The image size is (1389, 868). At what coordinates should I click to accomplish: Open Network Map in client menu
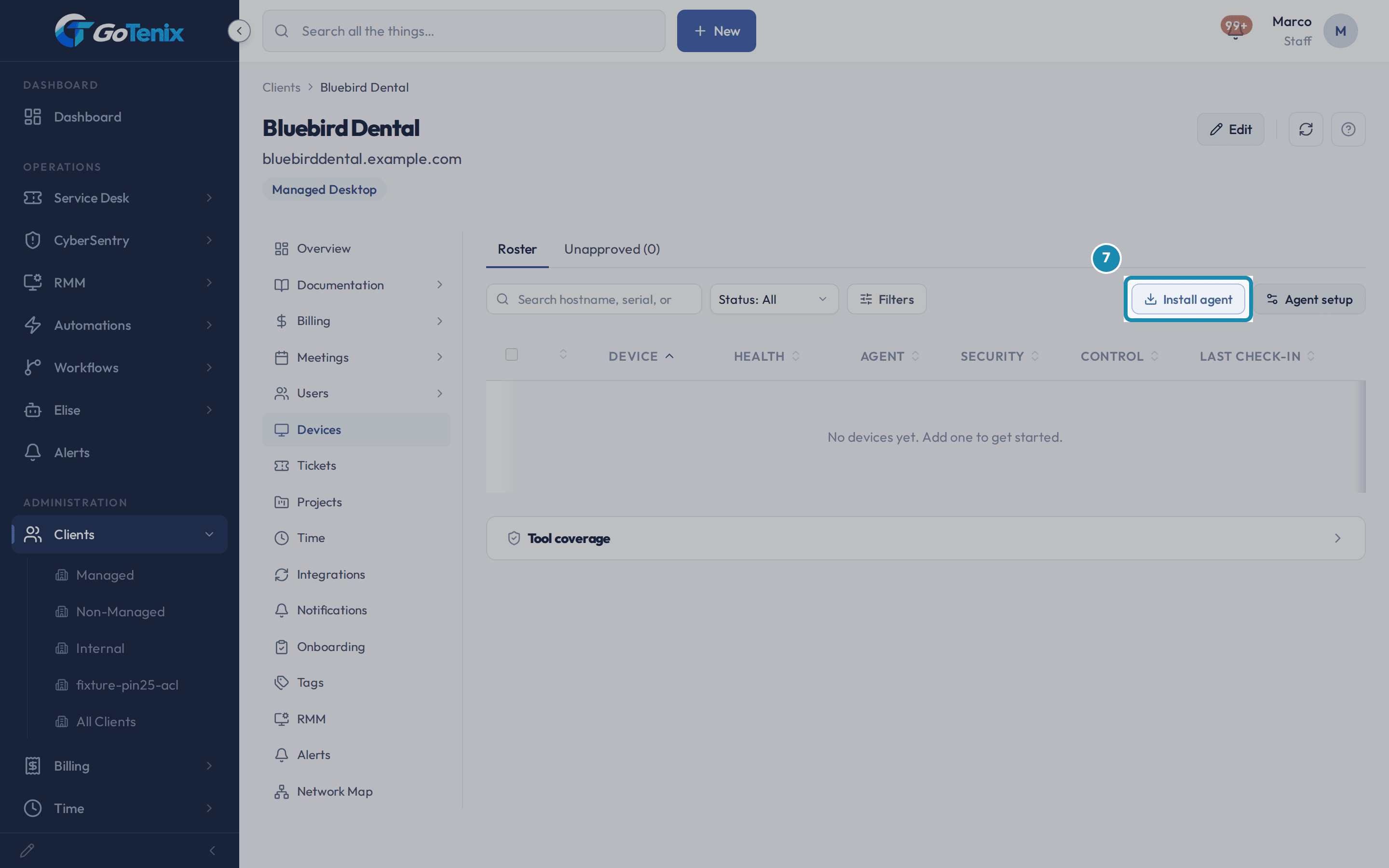click(x=356, y=791)
